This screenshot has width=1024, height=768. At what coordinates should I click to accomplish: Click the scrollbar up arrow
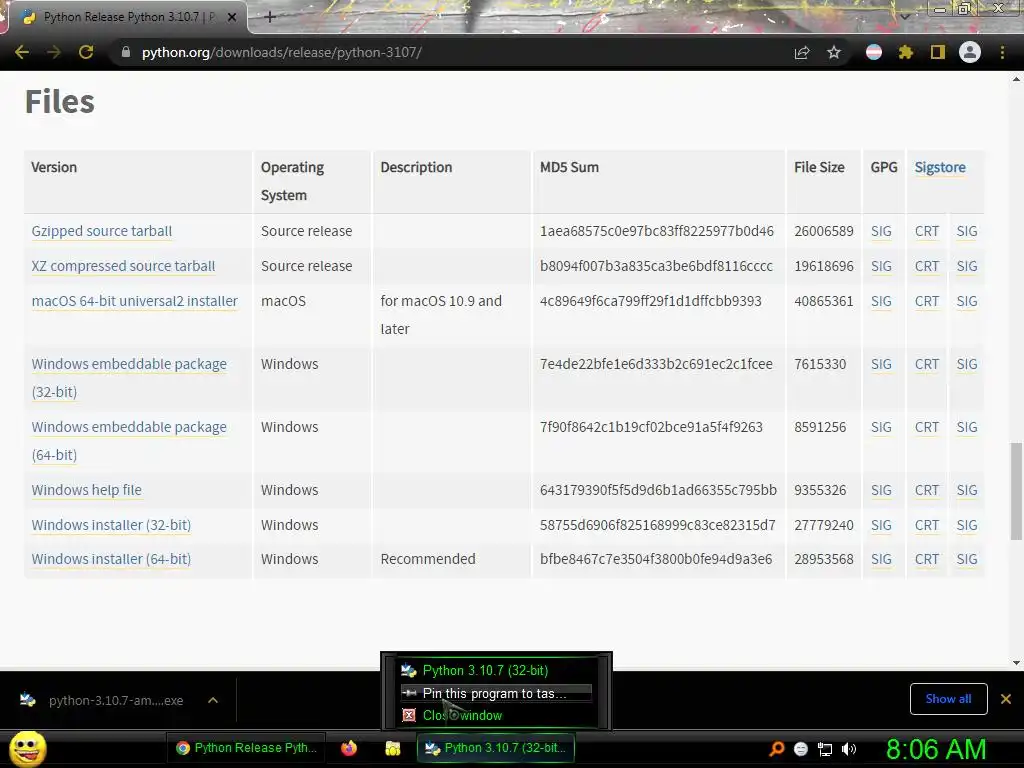(1016, 79)
